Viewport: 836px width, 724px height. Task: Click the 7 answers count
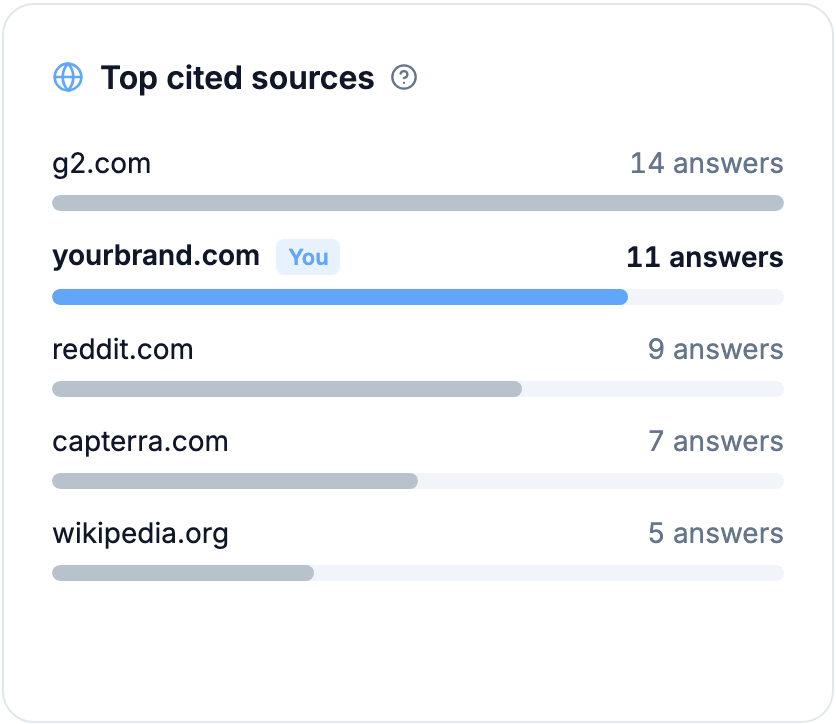pos(716,441)
